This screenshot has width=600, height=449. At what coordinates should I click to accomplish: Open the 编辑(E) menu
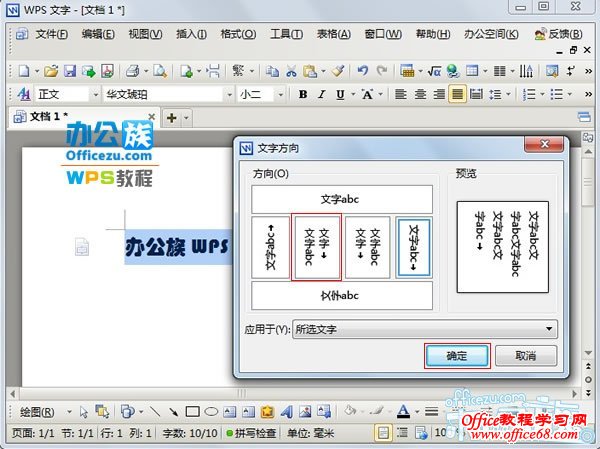pos(98,34)
